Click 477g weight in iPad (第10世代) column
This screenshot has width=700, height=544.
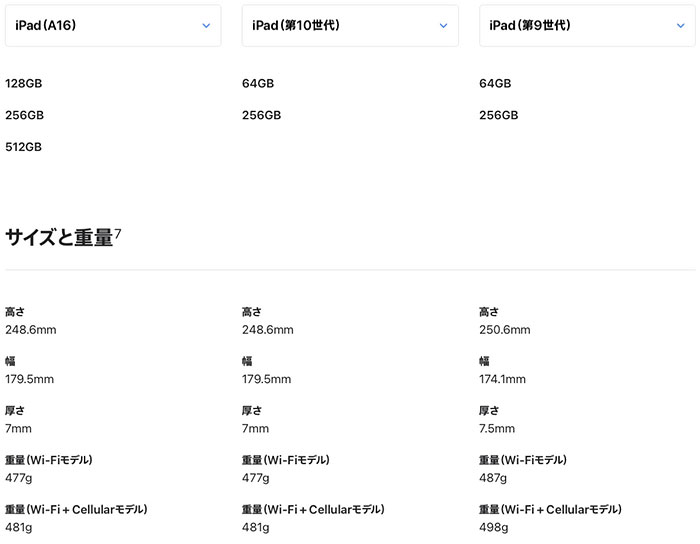click(256, 478)
